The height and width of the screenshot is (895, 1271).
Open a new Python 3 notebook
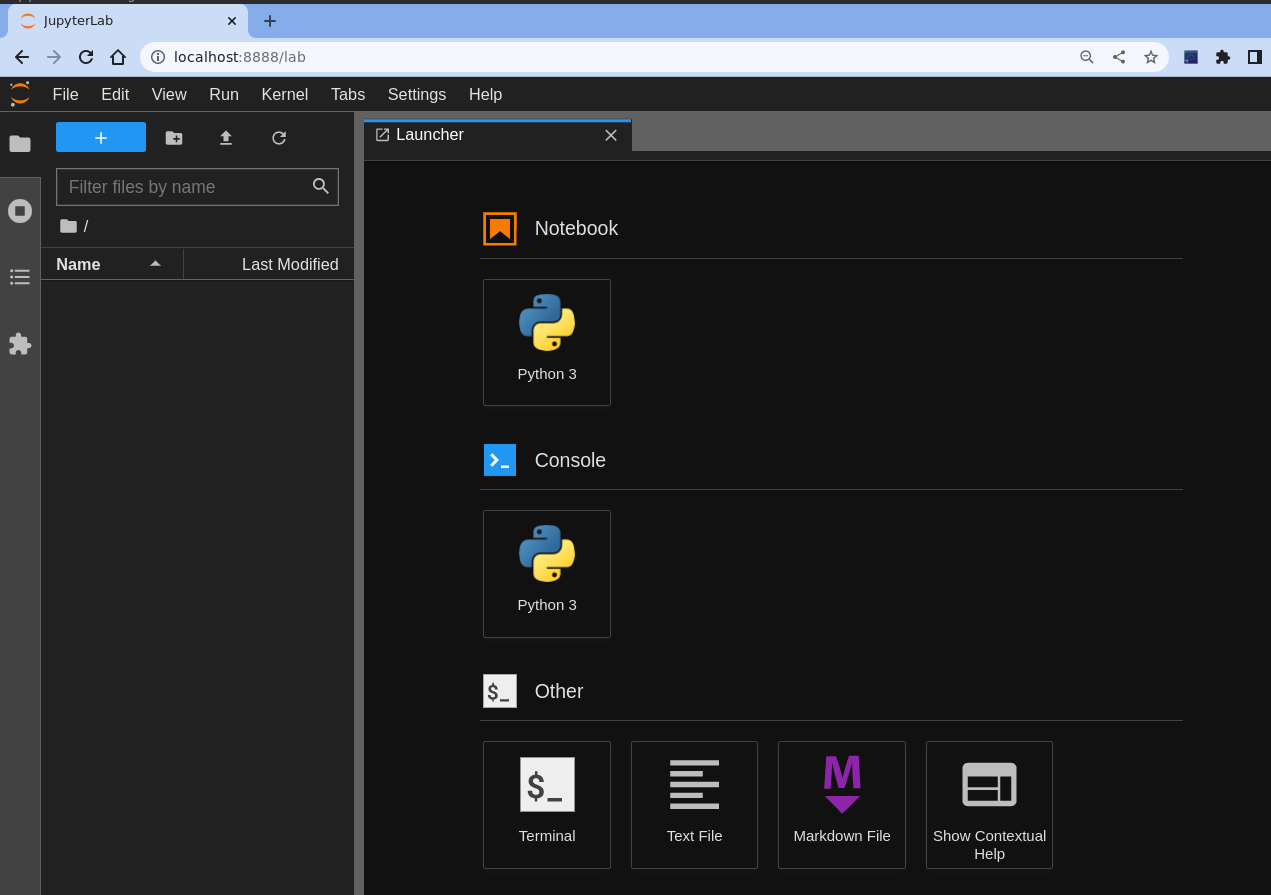[546, 342]
